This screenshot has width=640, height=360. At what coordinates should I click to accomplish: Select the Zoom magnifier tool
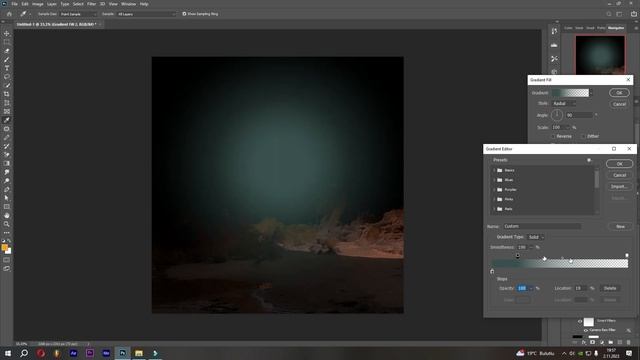pyautogui.click(x=7, y=224)
